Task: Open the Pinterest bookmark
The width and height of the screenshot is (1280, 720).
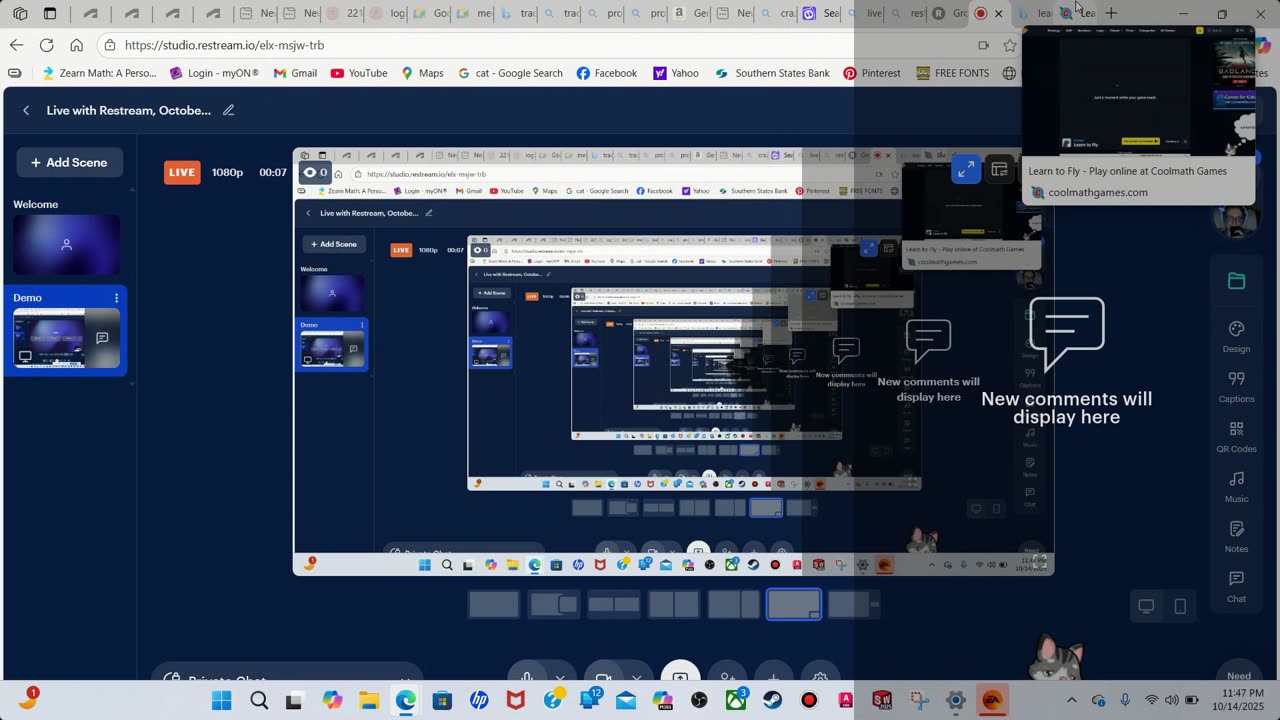Action: click(x=872, y=73)
